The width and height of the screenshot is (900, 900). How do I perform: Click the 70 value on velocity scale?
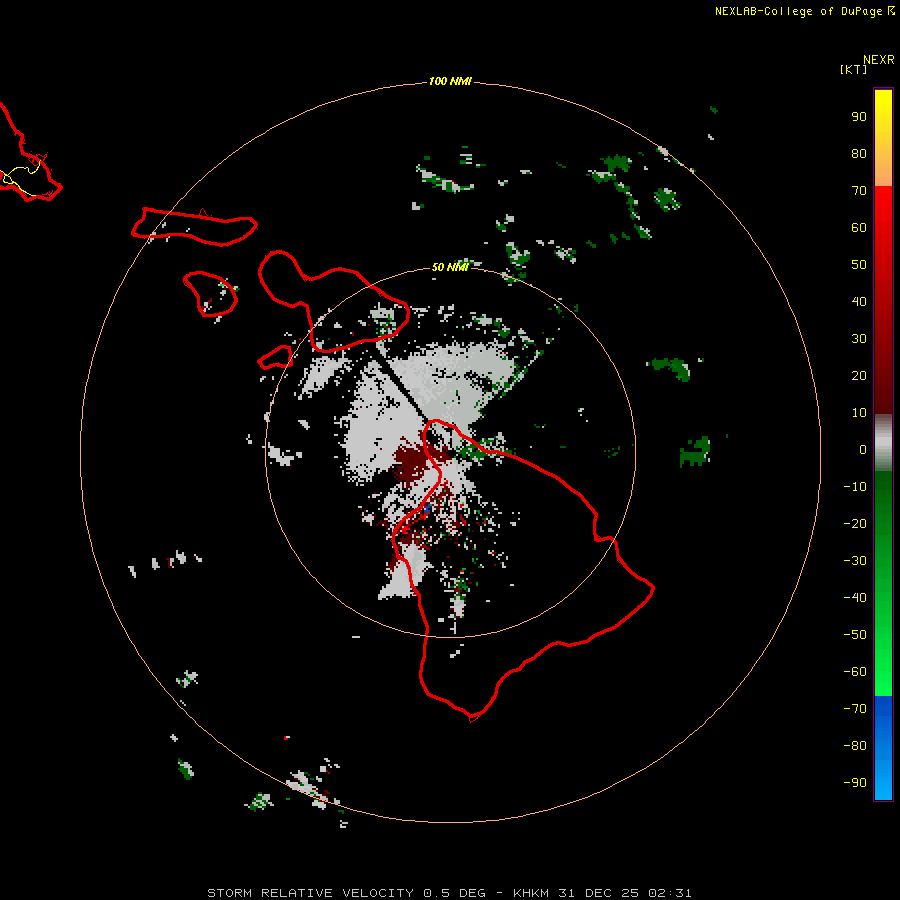pyautogui.click(x=859, y=191)
